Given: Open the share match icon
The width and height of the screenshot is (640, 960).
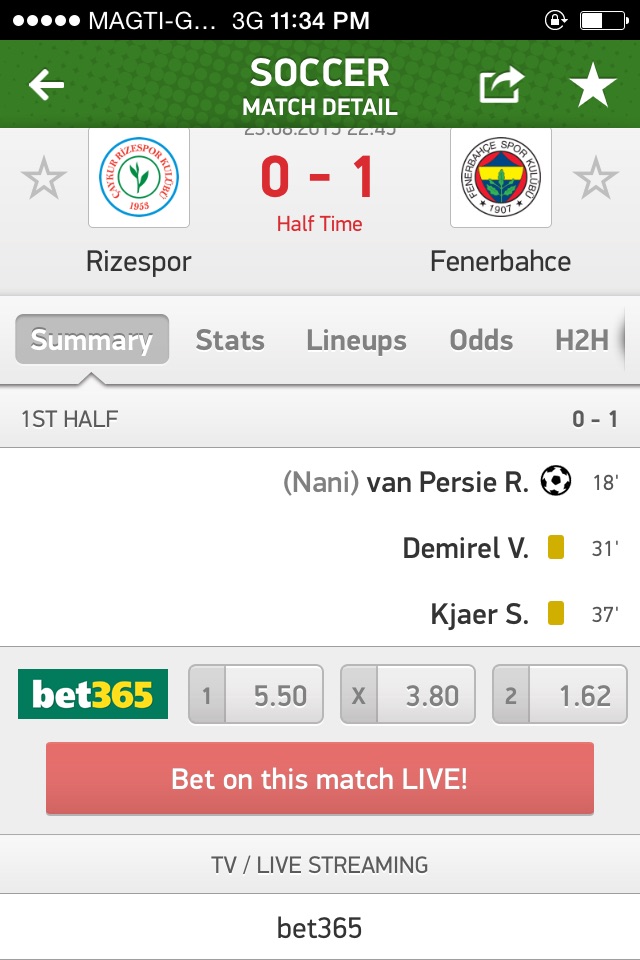Looking at the screenshot, I should [x=501, y=86].
